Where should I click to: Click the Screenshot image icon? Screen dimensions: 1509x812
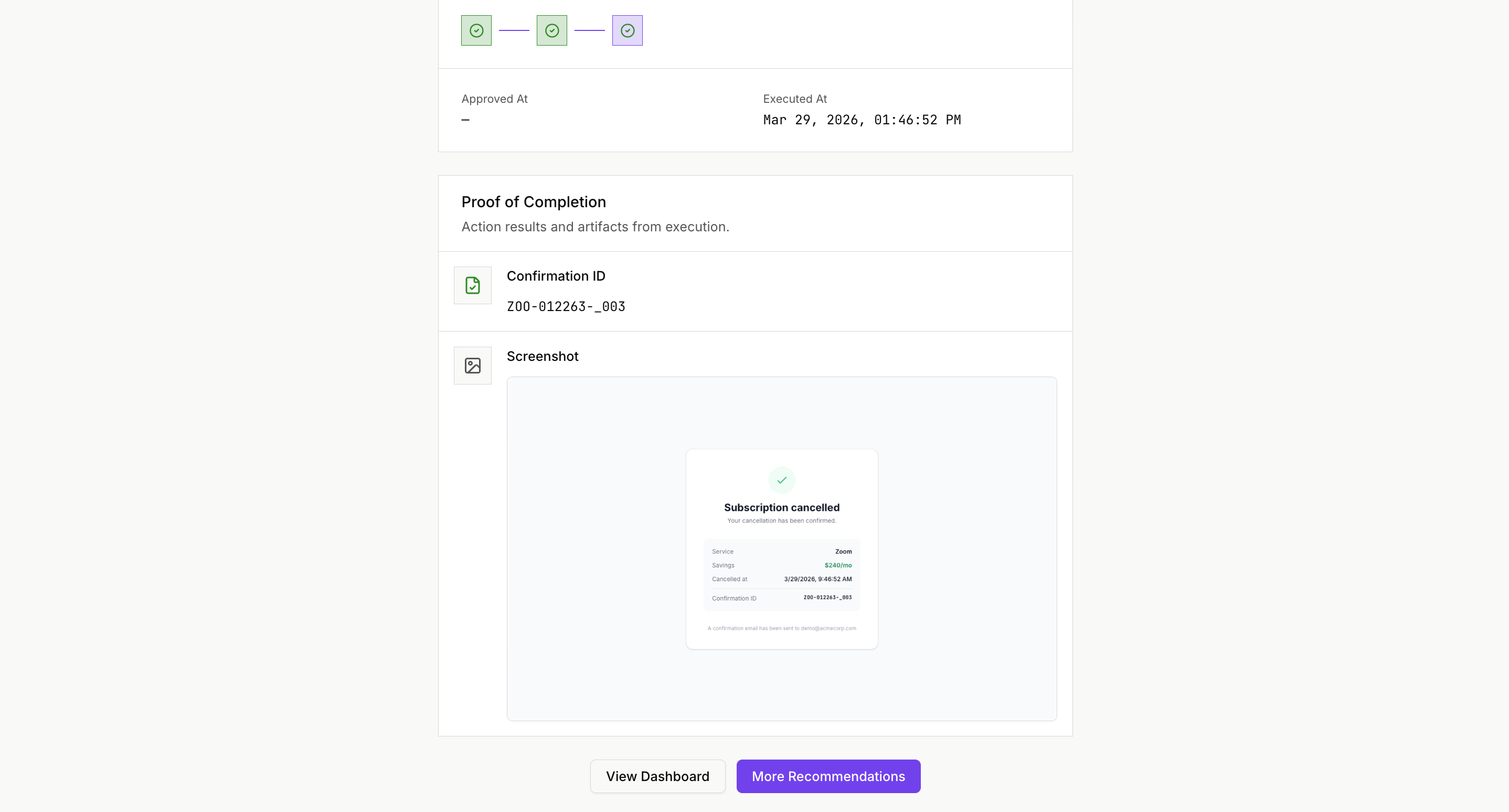click(x=473, y=366)
